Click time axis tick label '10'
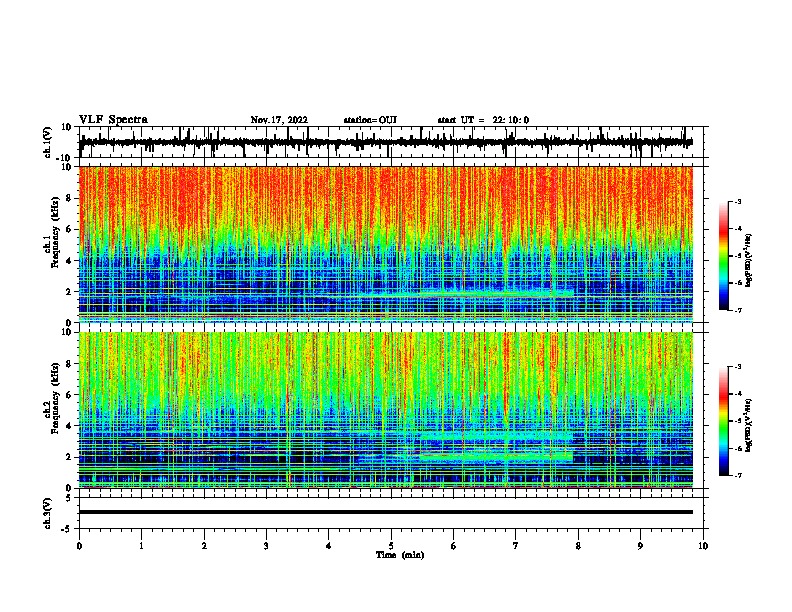The width and height of the screenshot is (792, 612). click(x=703, y=546)
